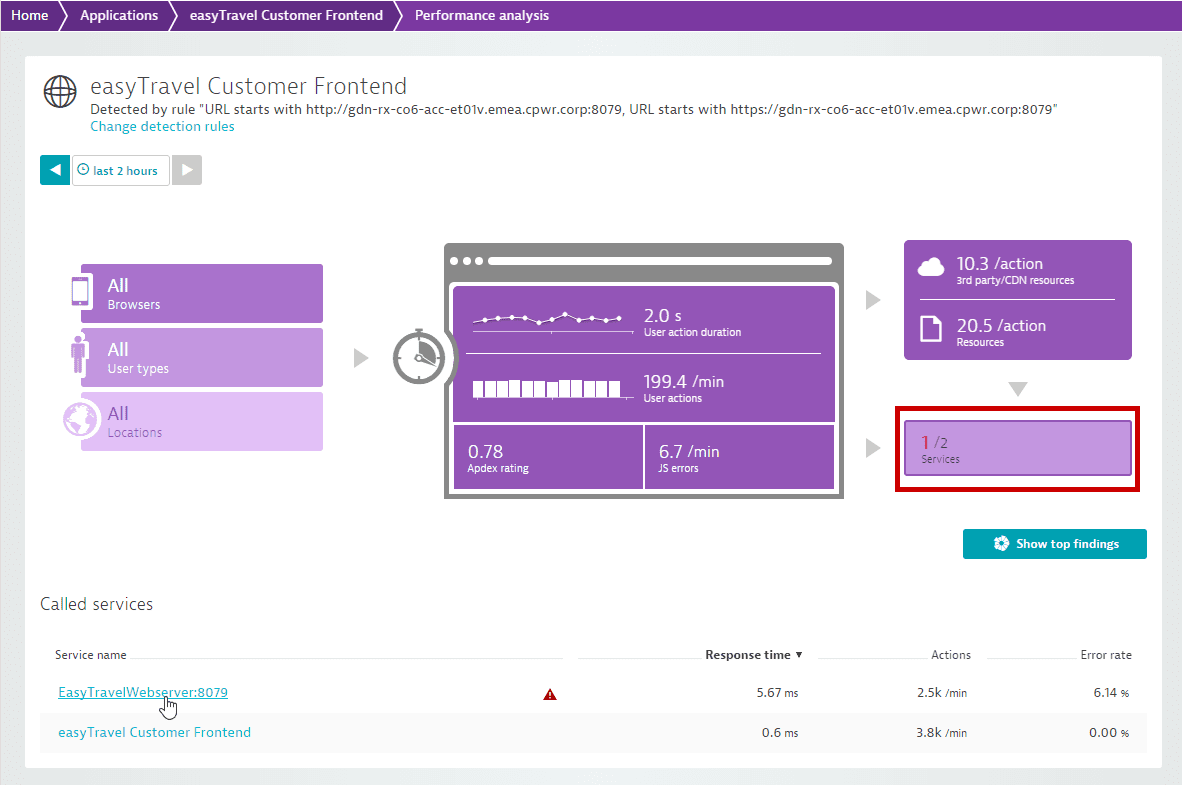Select the All User types filter tile

pos(202,357)
